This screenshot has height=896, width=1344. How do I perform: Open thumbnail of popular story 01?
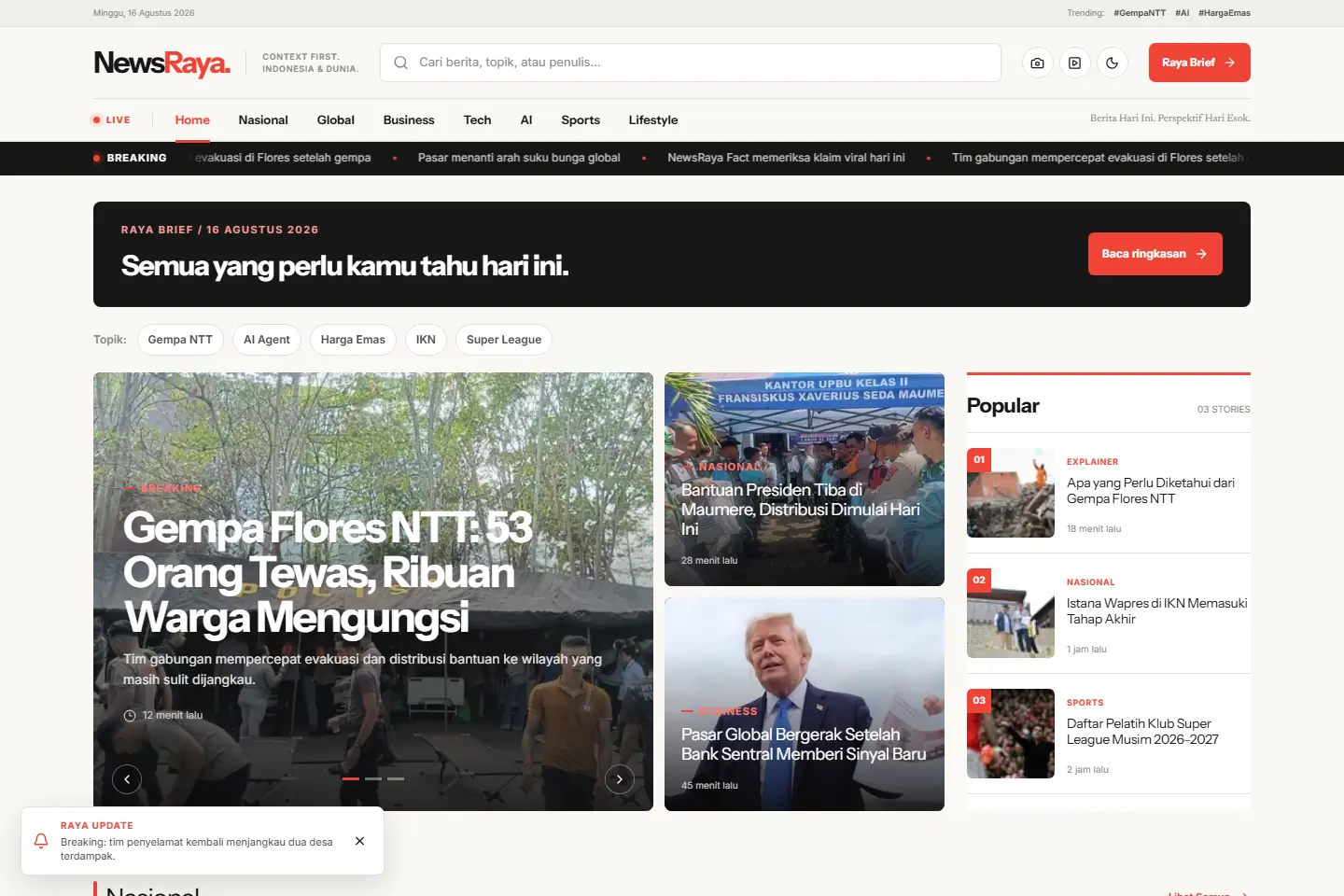(1011, 493)
